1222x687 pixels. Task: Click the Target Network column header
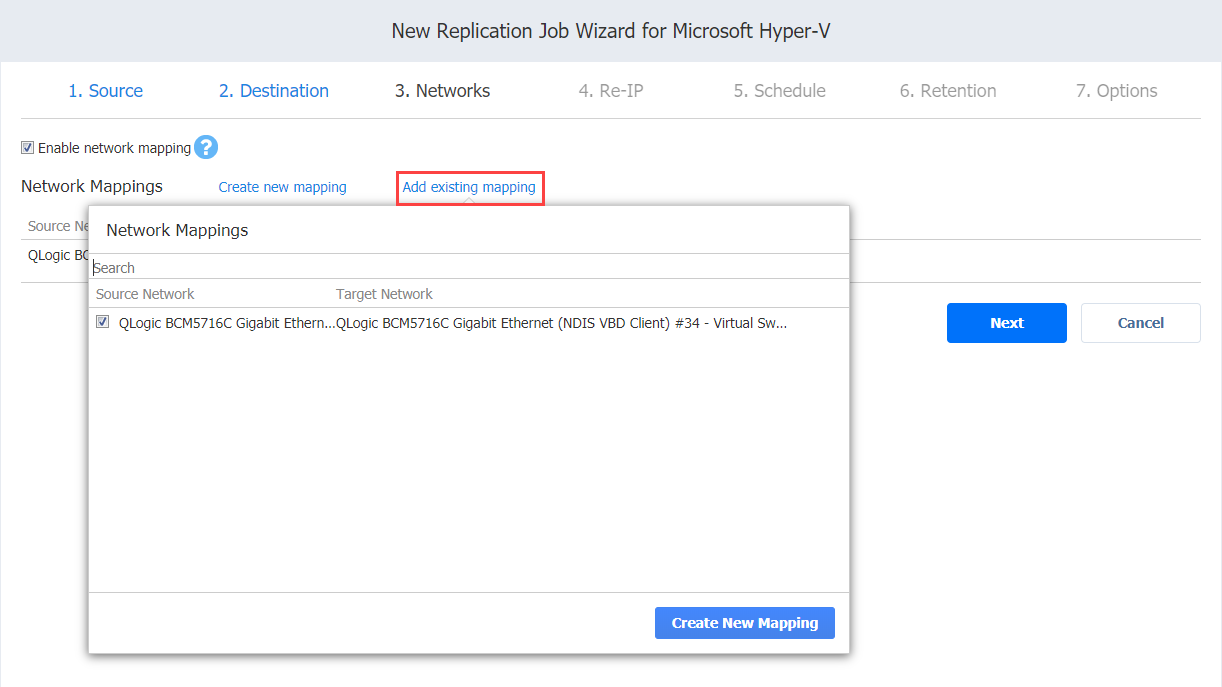pos(384,294)
